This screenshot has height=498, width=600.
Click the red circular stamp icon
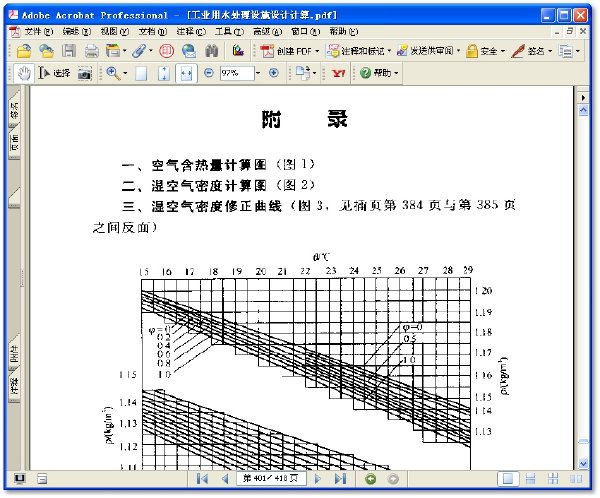pos(166,51)
